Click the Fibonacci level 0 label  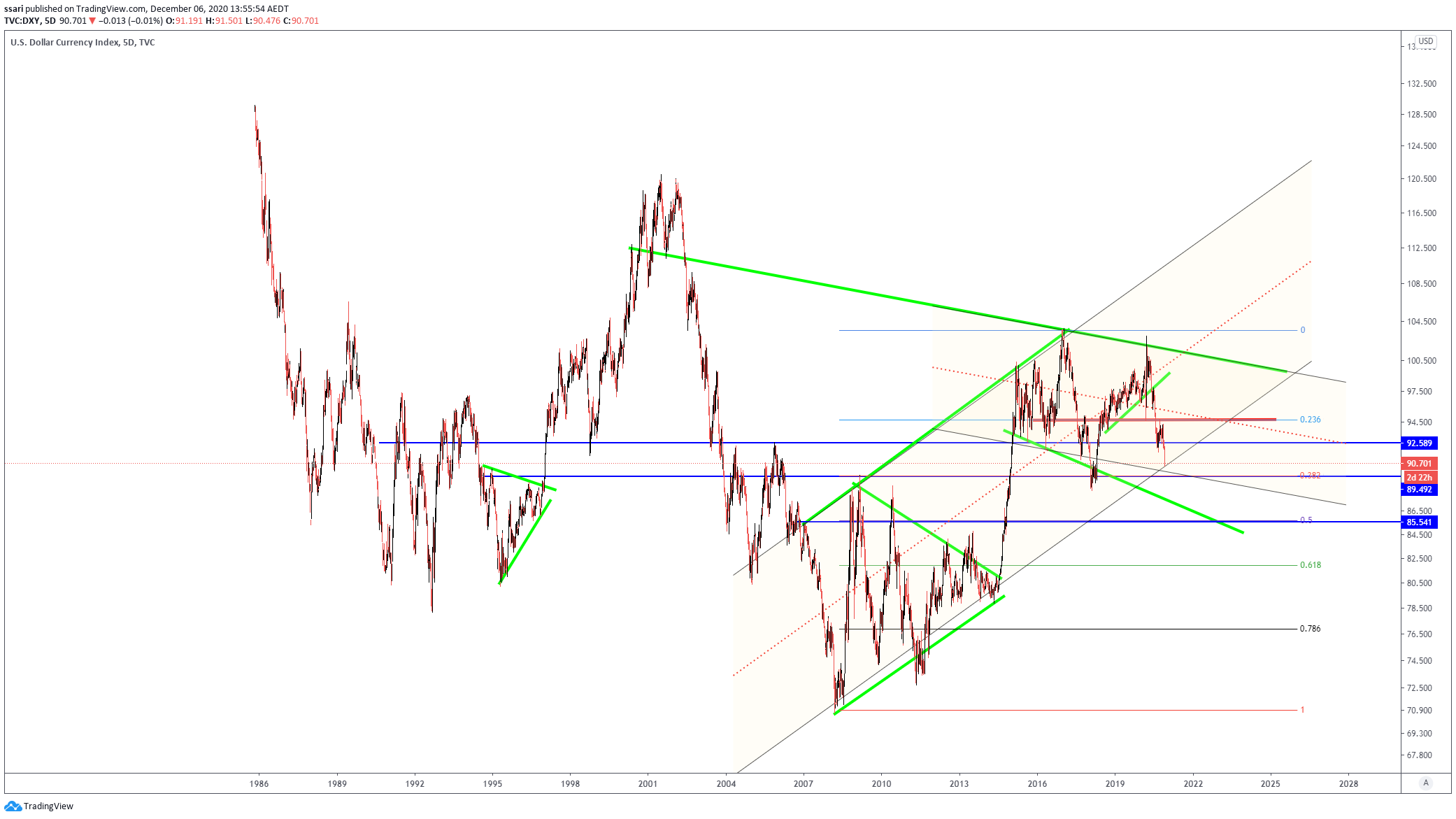(1303, 330)
